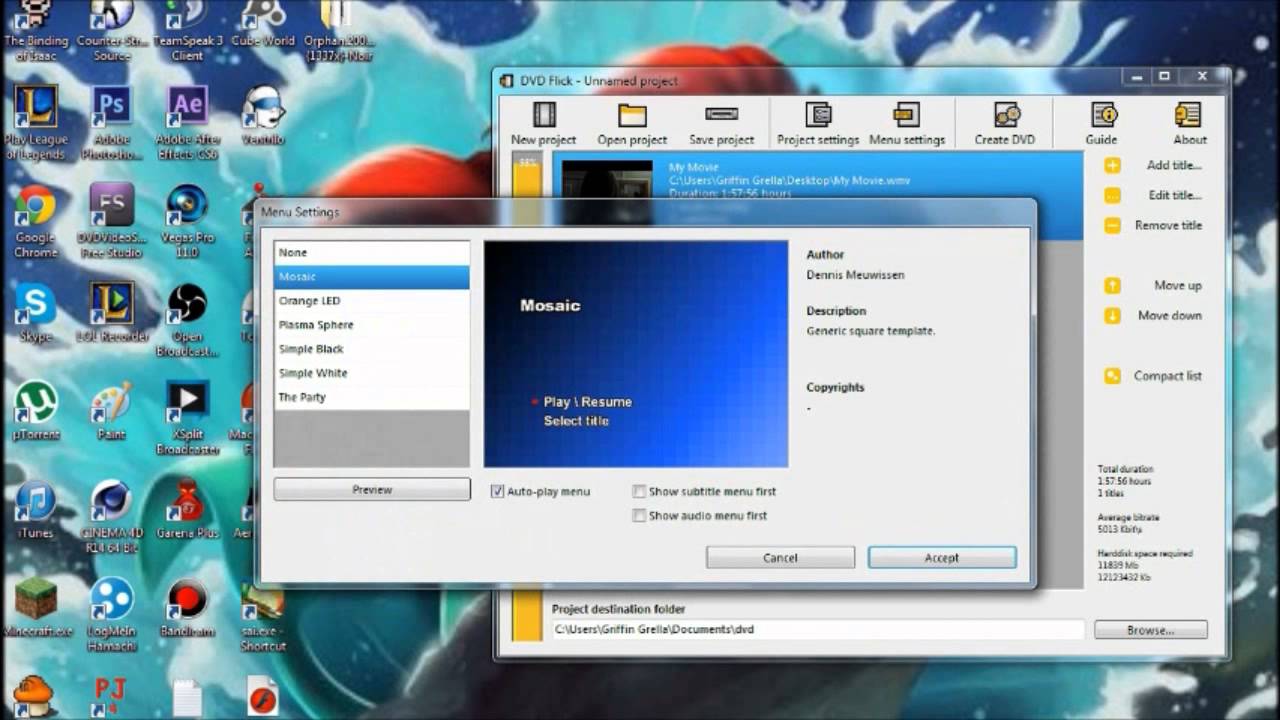Click the Browse... button for destination folder

point(1151,630)
